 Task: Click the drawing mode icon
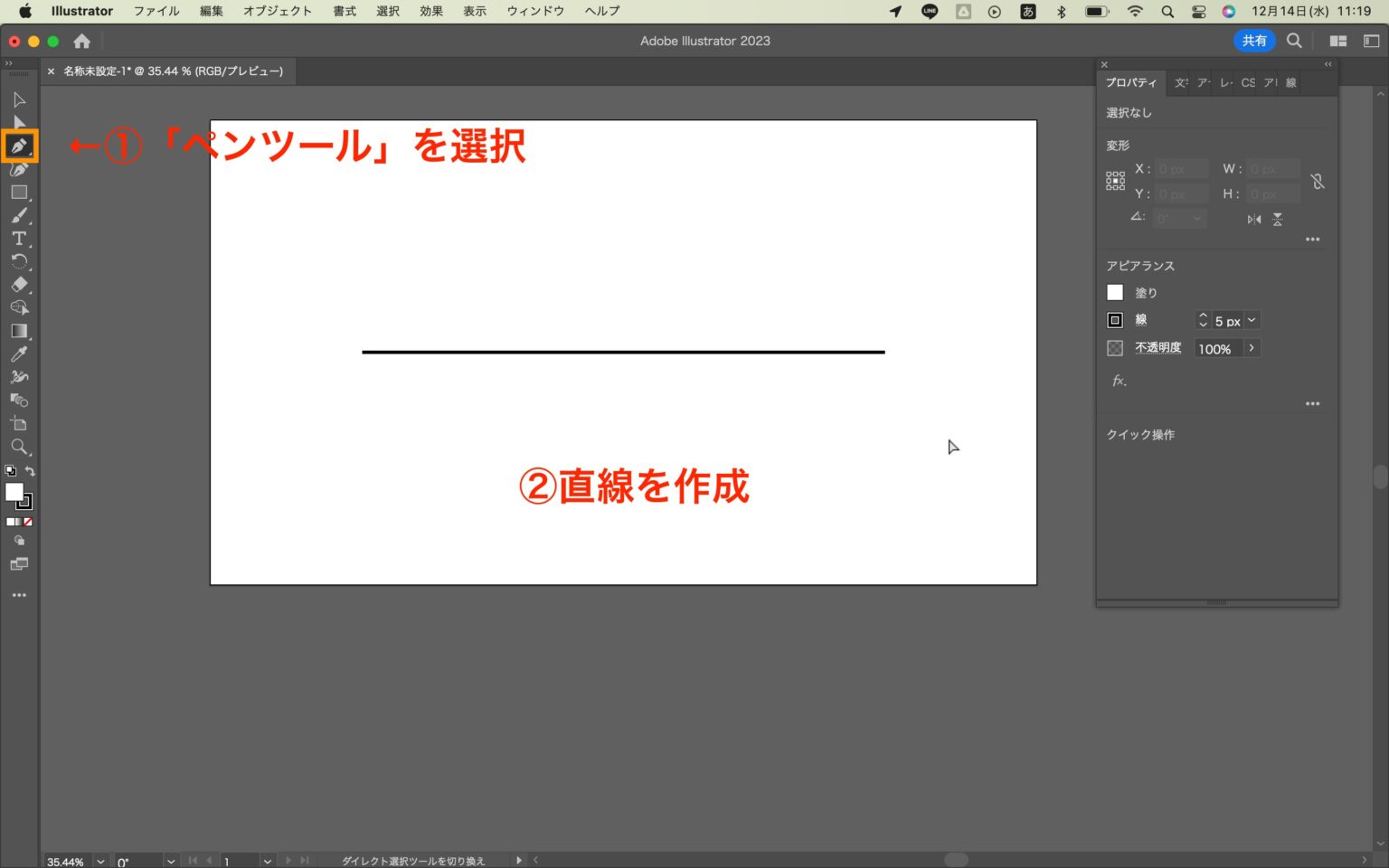click(19, 541)
